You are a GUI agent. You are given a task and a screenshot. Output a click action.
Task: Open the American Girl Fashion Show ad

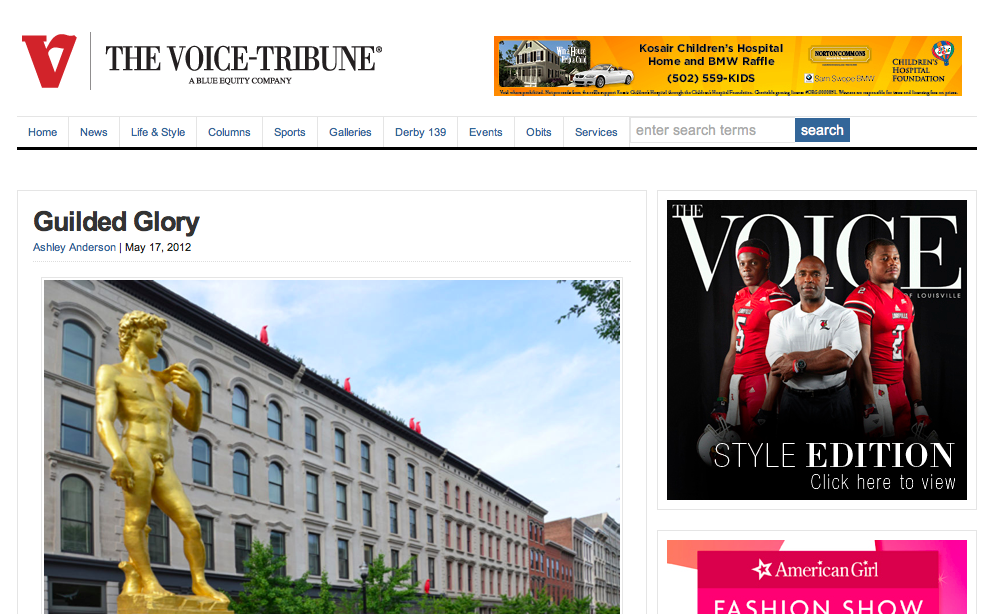817,577
